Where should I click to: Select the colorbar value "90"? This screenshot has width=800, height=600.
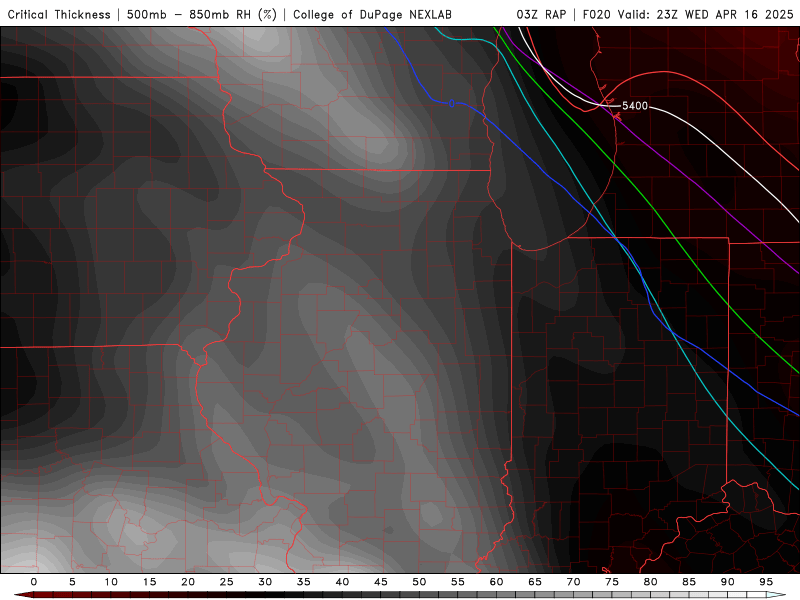(x=727, y=582)
